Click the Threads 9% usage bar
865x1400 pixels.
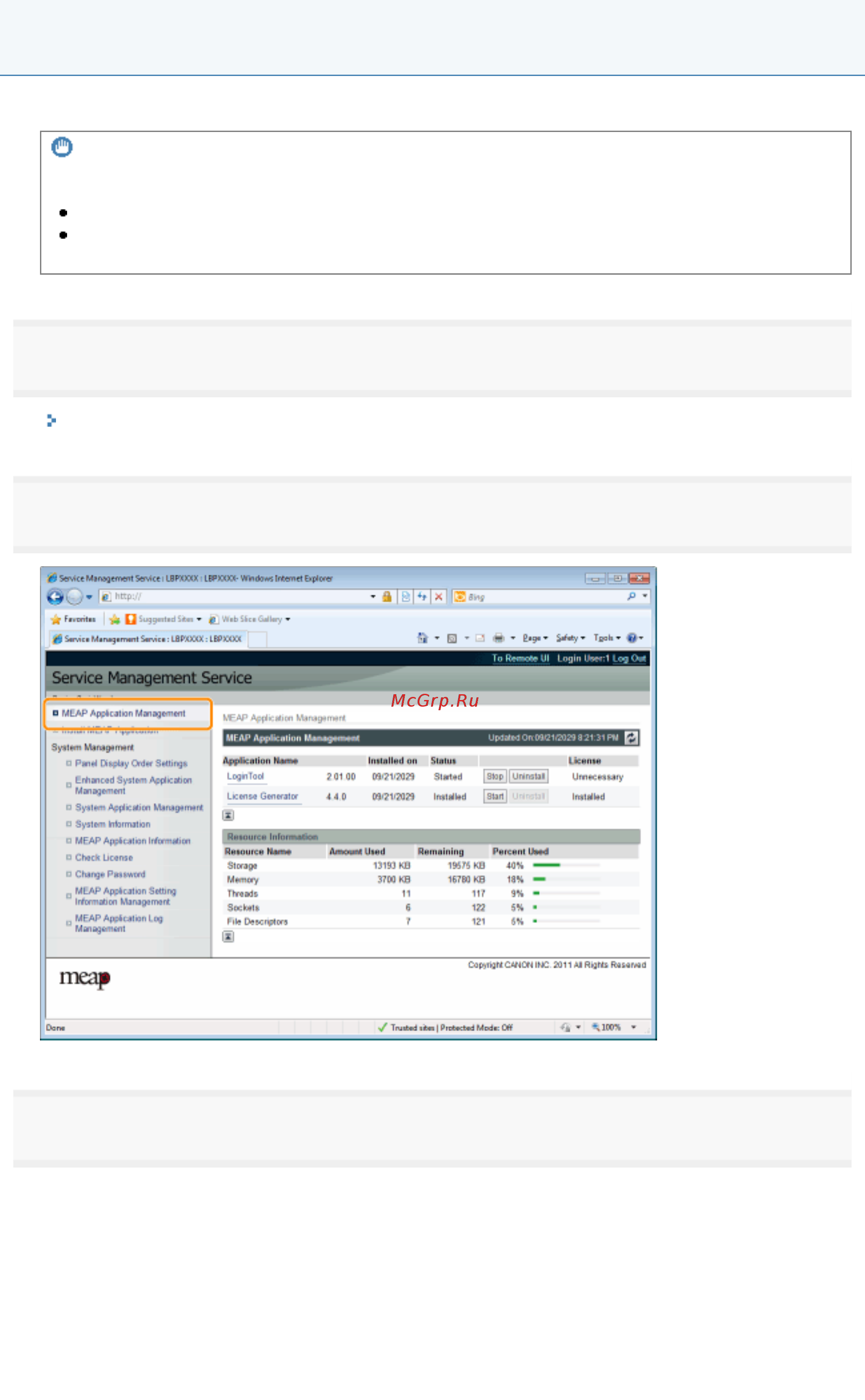coord(566,893)
